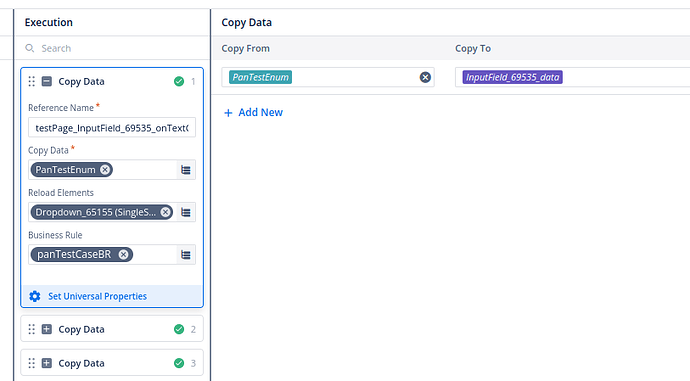Remove the PanTestEnum chip in Copy Data field
The width and height of the screenshot is (690, 381).
105,170
